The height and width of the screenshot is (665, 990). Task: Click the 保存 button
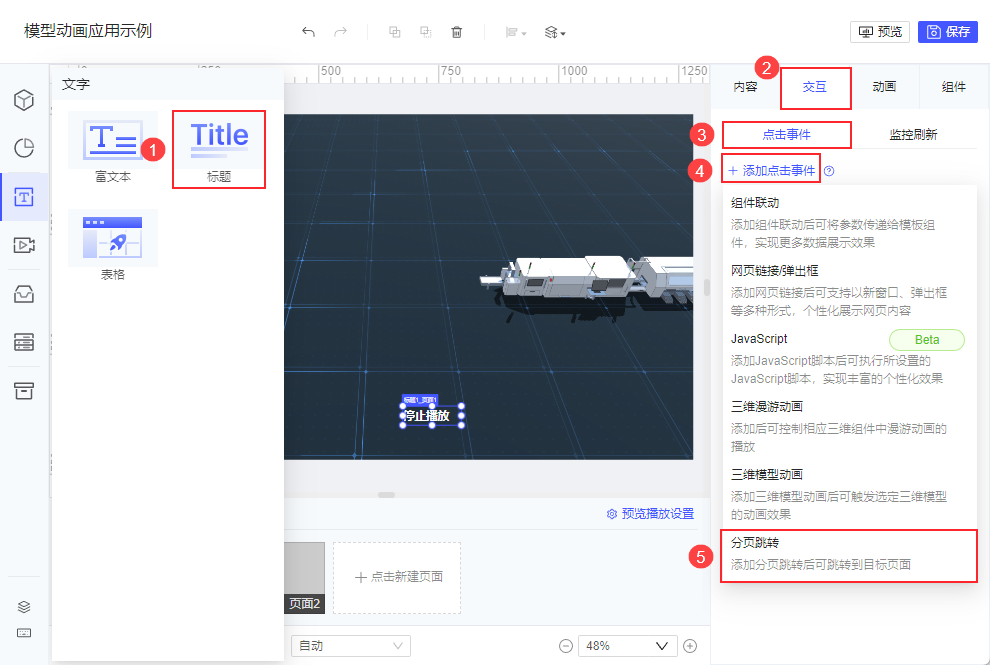coord(947,31)
